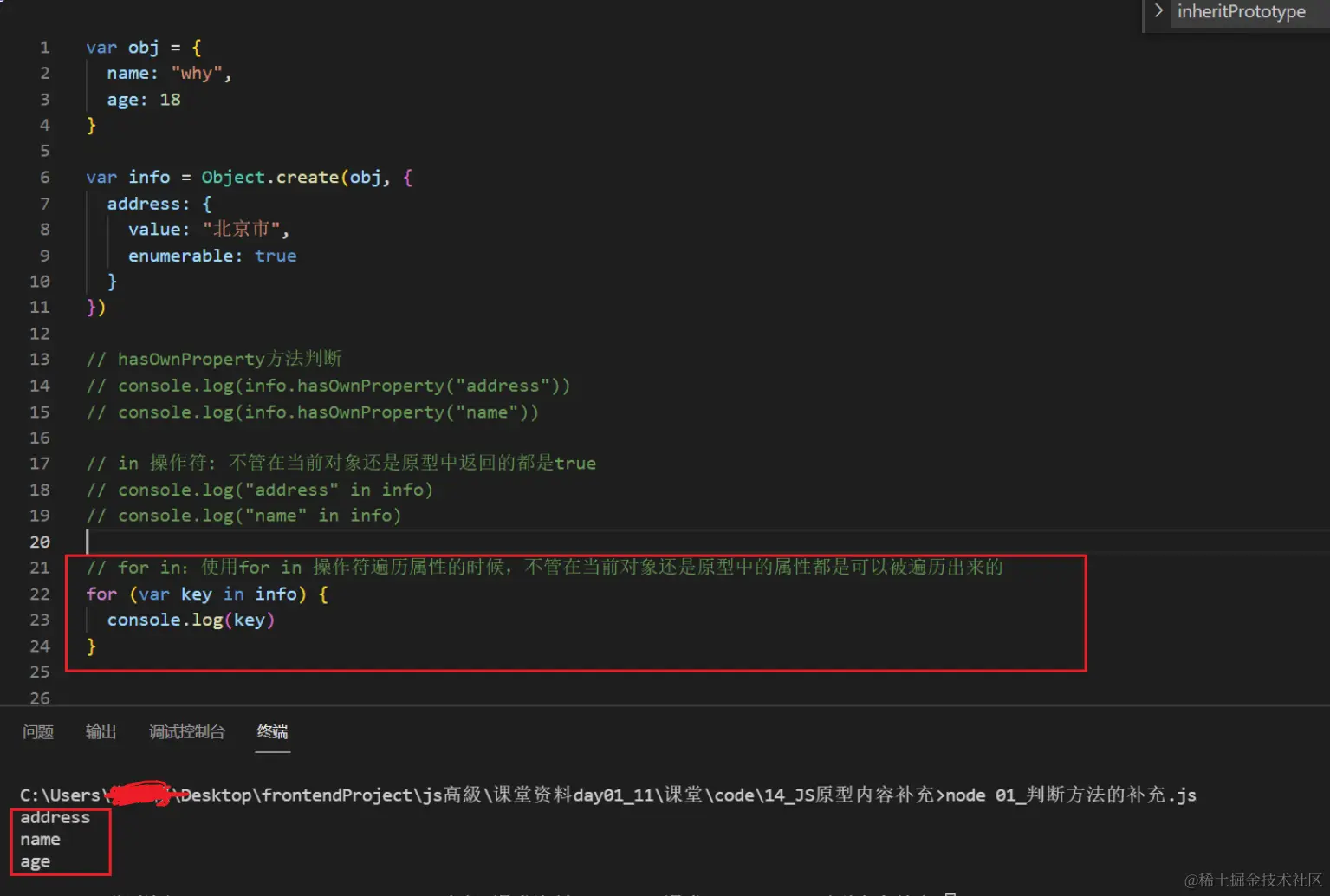Click 'enumerable: true' line

click(212, 256)
